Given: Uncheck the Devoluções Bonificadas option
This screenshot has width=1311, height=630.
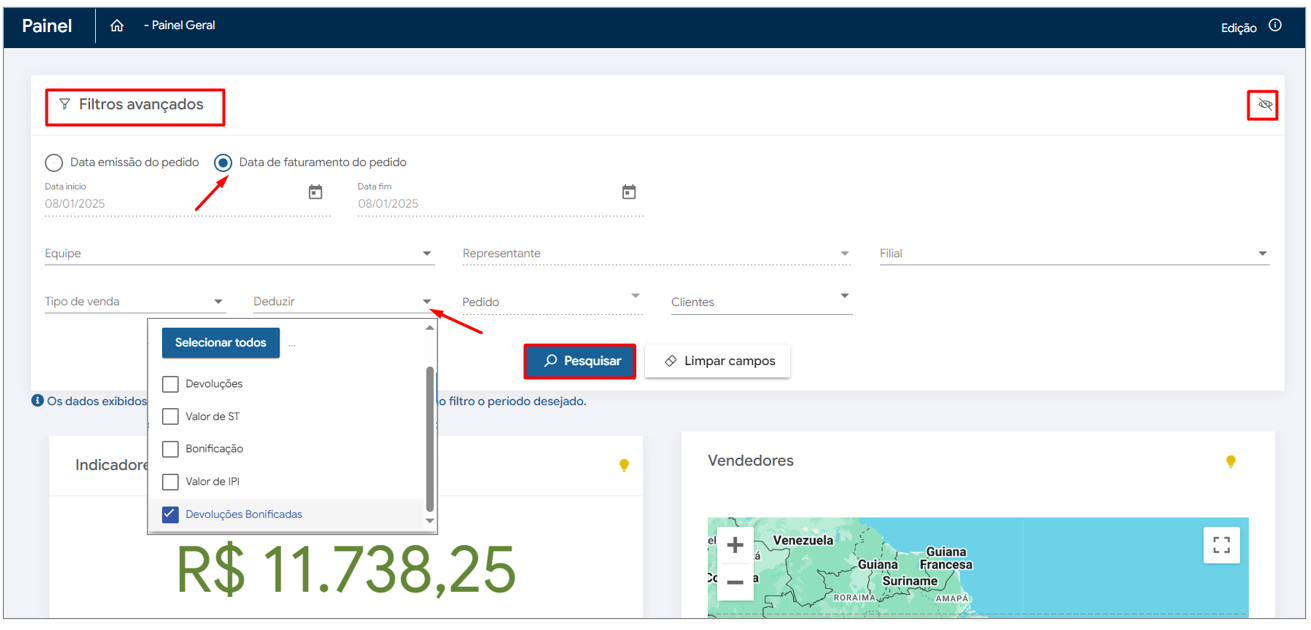Looking at the screenshot, I should (x=170, y=514).
